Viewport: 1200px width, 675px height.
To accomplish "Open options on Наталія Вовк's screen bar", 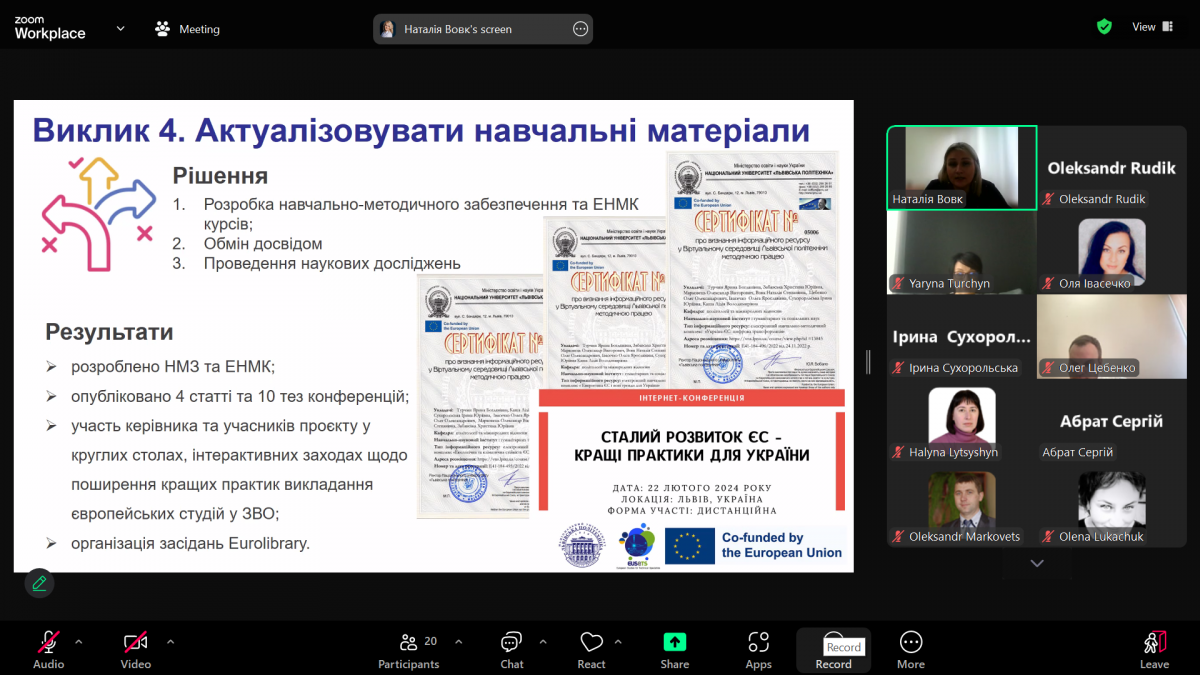I will (x=580, y=29).
